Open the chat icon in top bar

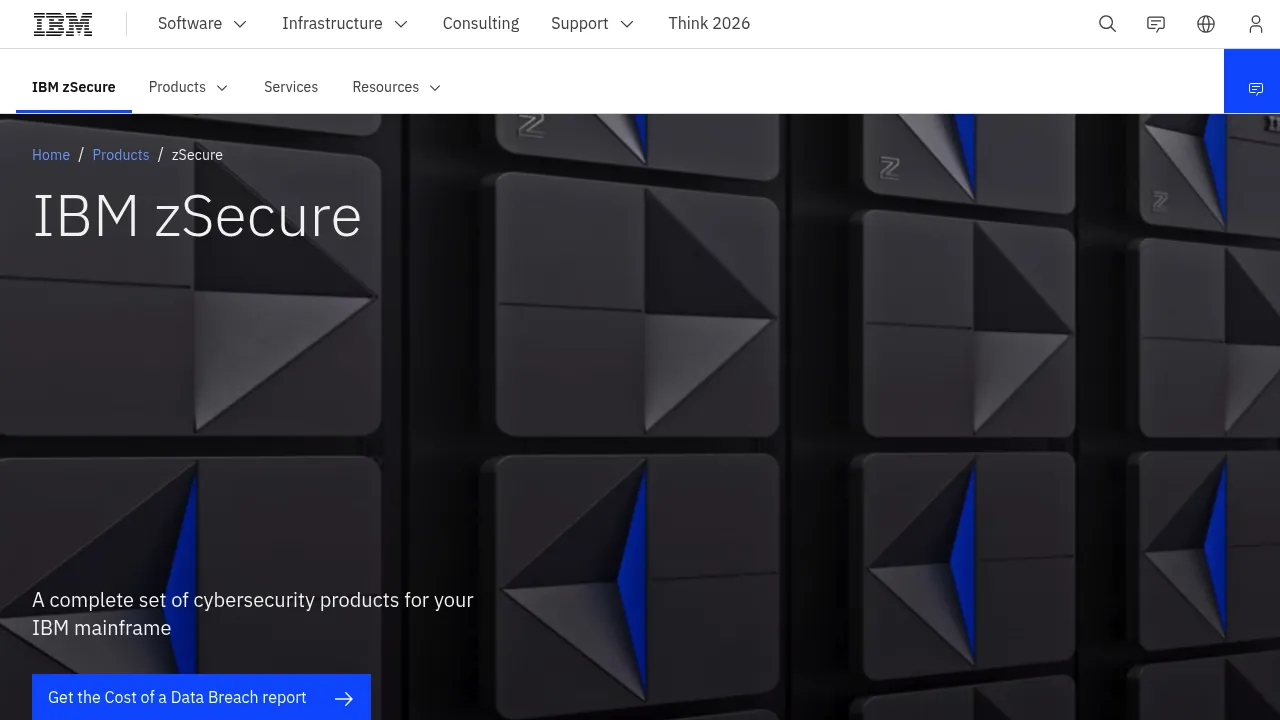coord(1156,24)
